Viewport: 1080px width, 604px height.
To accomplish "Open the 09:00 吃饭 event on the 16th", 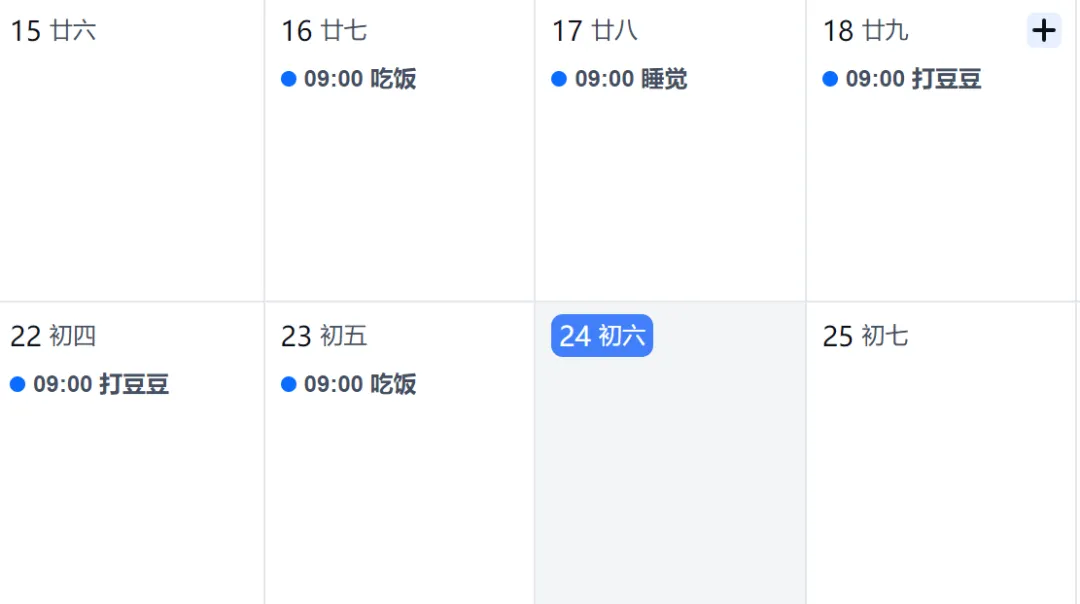I will tap(349, 79).
